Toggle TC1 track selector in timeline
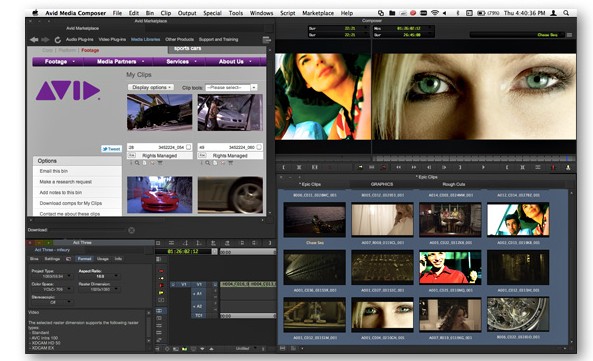This screenshot has width=593, height=361. coord(199,315)
